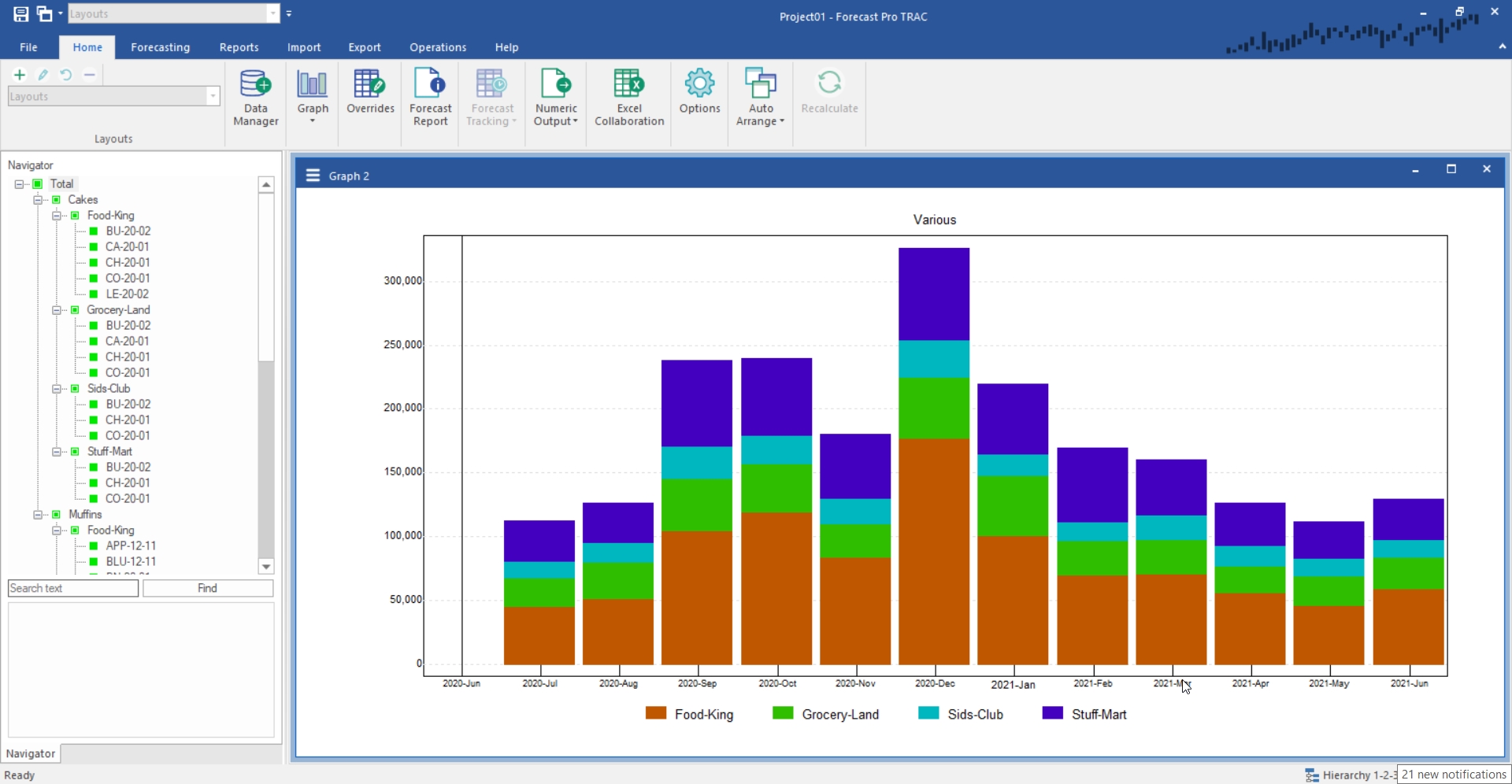The image size is (1512, 784).
Task: Open the File menu
Action: pyautogui.click(x=28, y=47)
